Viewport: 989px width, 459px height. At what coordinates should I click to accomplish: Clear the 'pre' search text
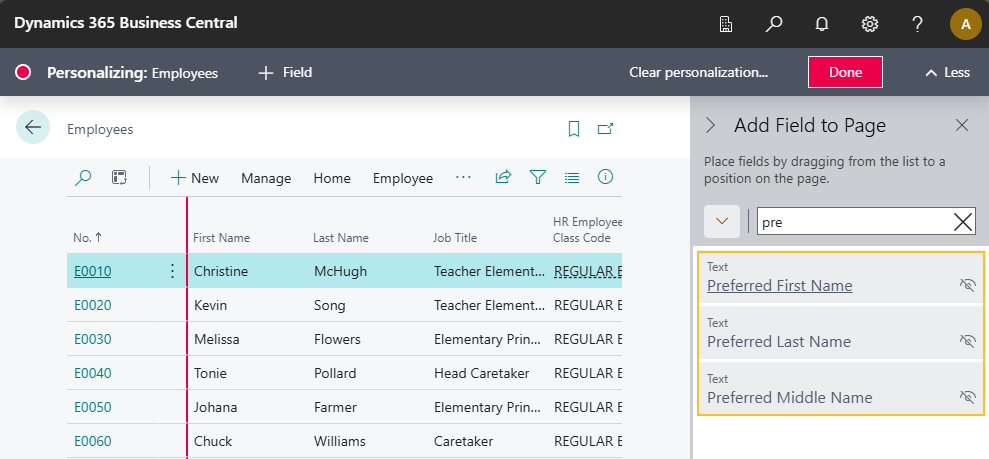tap(963, 222)
